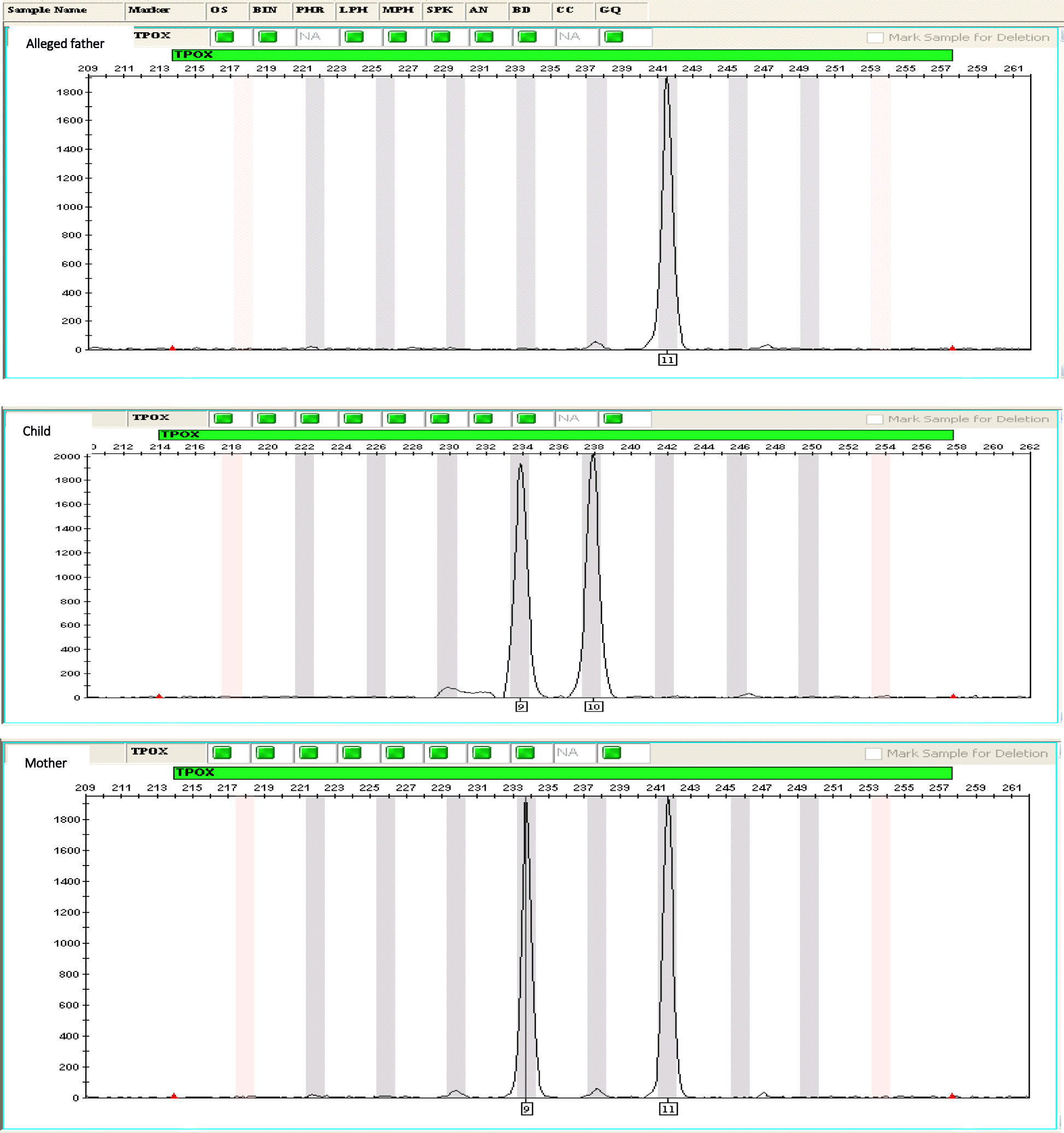This screenshot has width=1064, height=1133.
Task: Click left red range marker in Alleged father plot
Action: pyautogui.click(x=173, y=348)
